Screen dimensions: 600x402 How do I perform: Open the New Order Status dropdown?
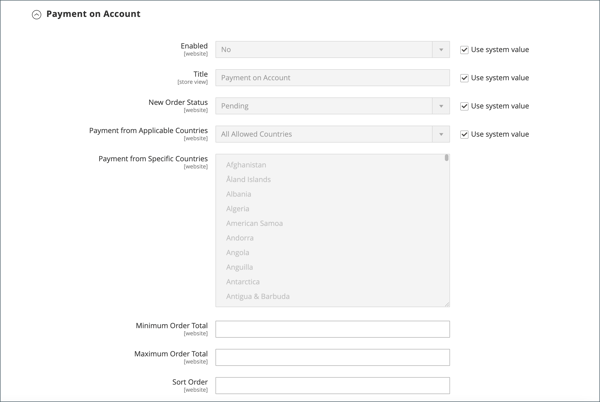[x=332, y=106]
